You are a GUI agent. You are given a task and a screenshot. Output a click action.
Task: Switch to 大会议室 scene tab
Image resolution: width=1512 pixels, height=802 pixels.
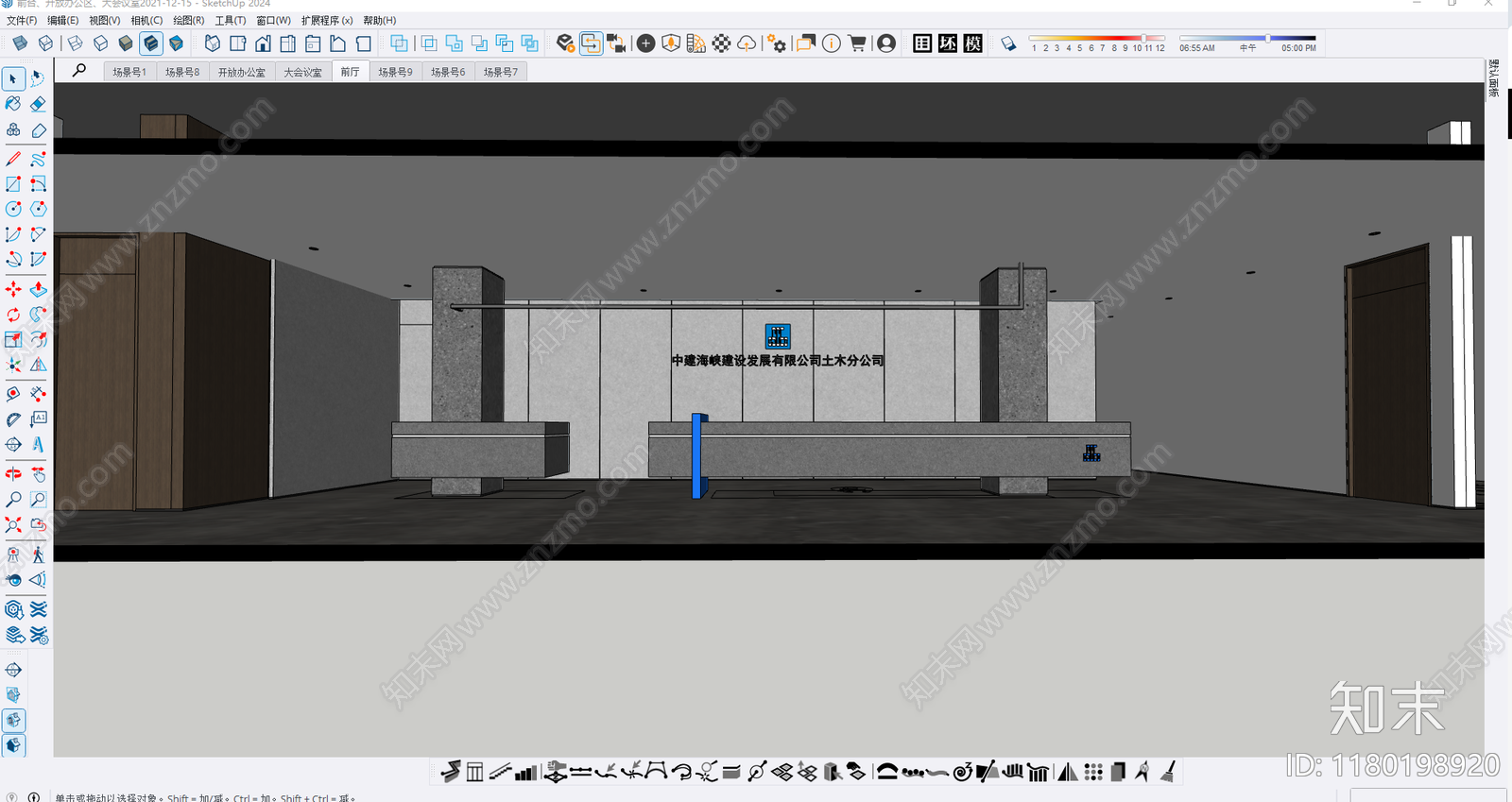pos(303,72)
